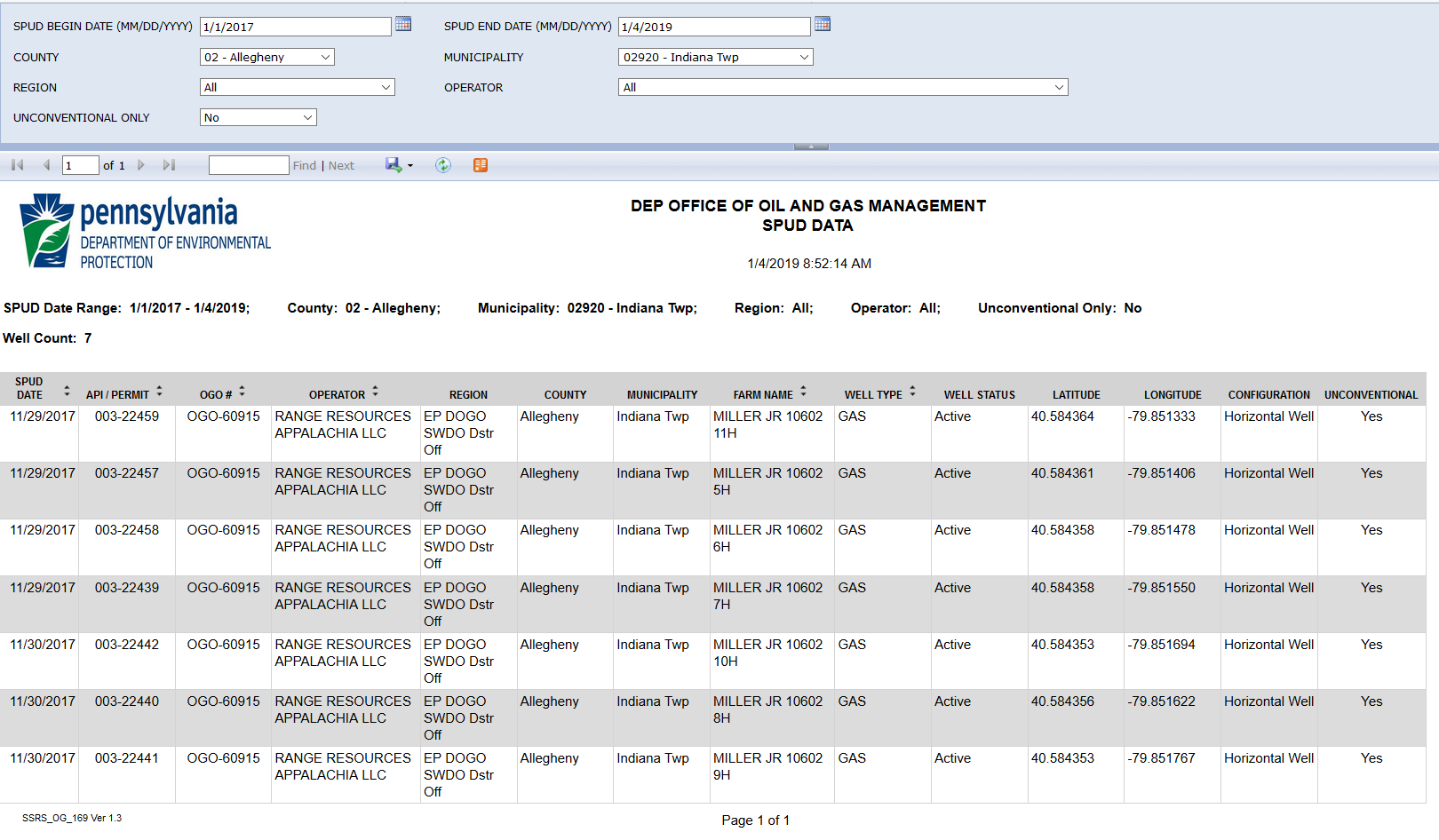Toggle sort on the Operator column
This screenshot has width=1439, height=840.
[375, 391]
